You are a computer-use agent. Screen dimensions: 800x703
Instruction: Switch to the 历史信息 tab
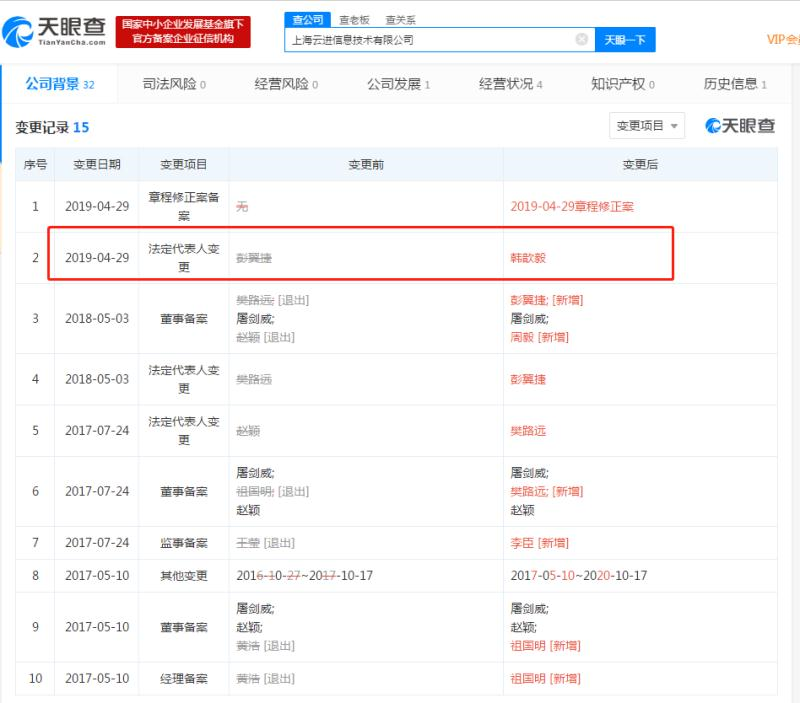(734, 84)
